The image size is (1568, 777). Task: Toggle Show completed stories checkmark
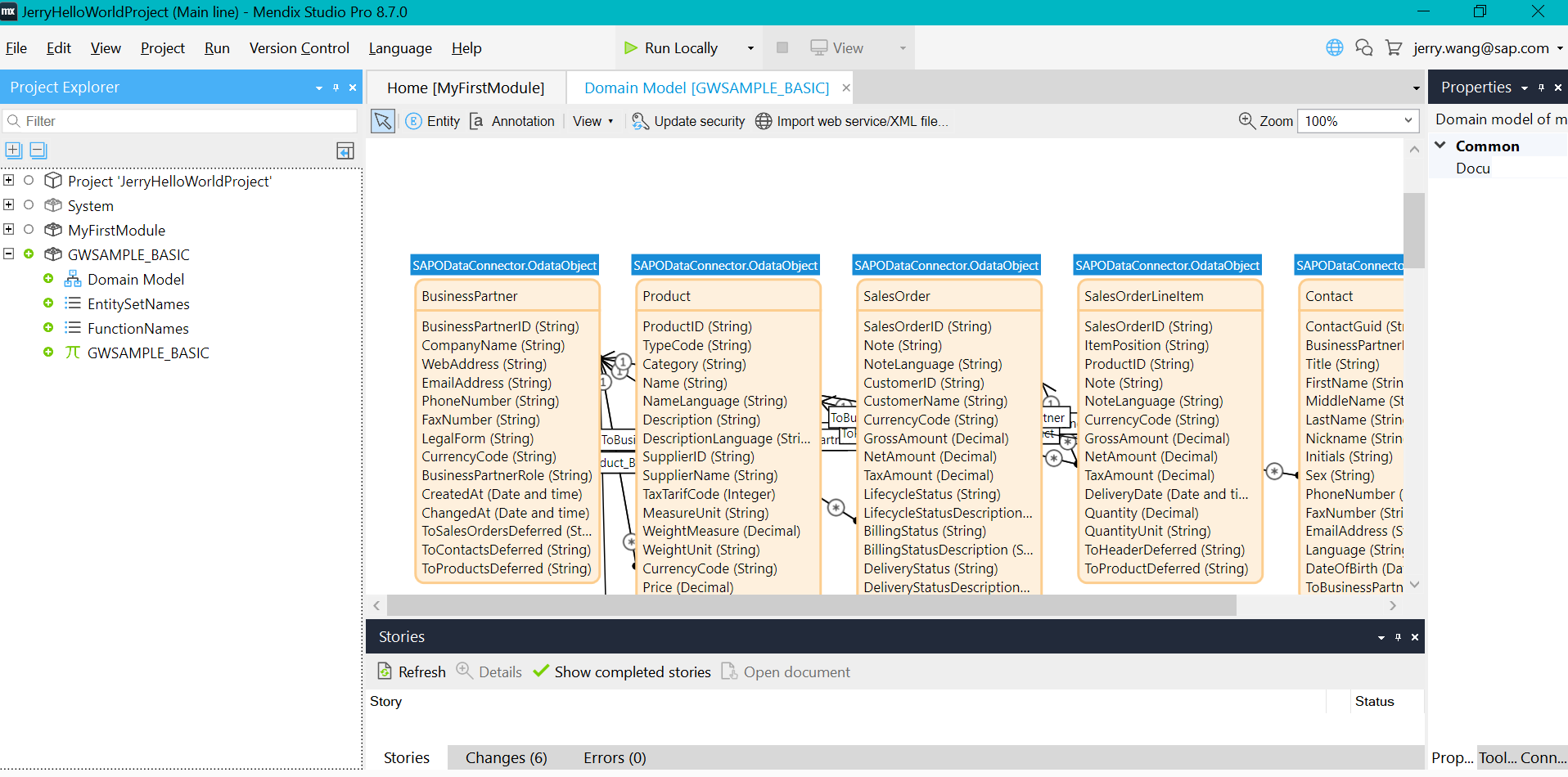tap(540, 671)
